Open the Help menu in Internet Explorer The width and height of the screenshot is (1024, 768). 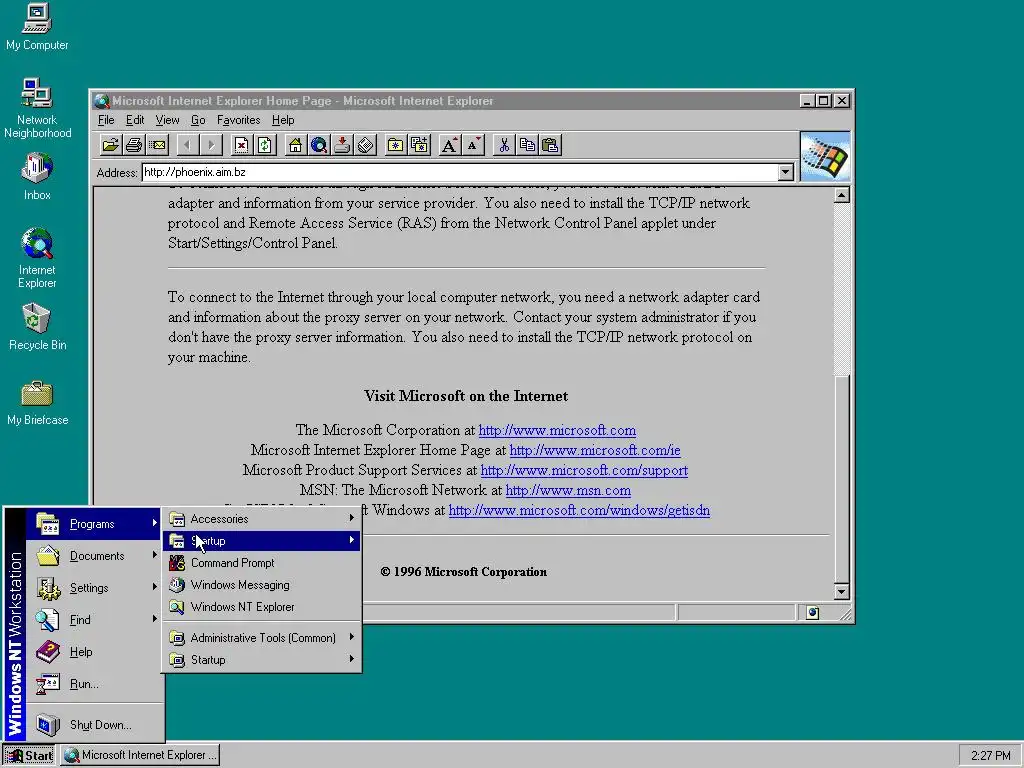click(283, 120)
